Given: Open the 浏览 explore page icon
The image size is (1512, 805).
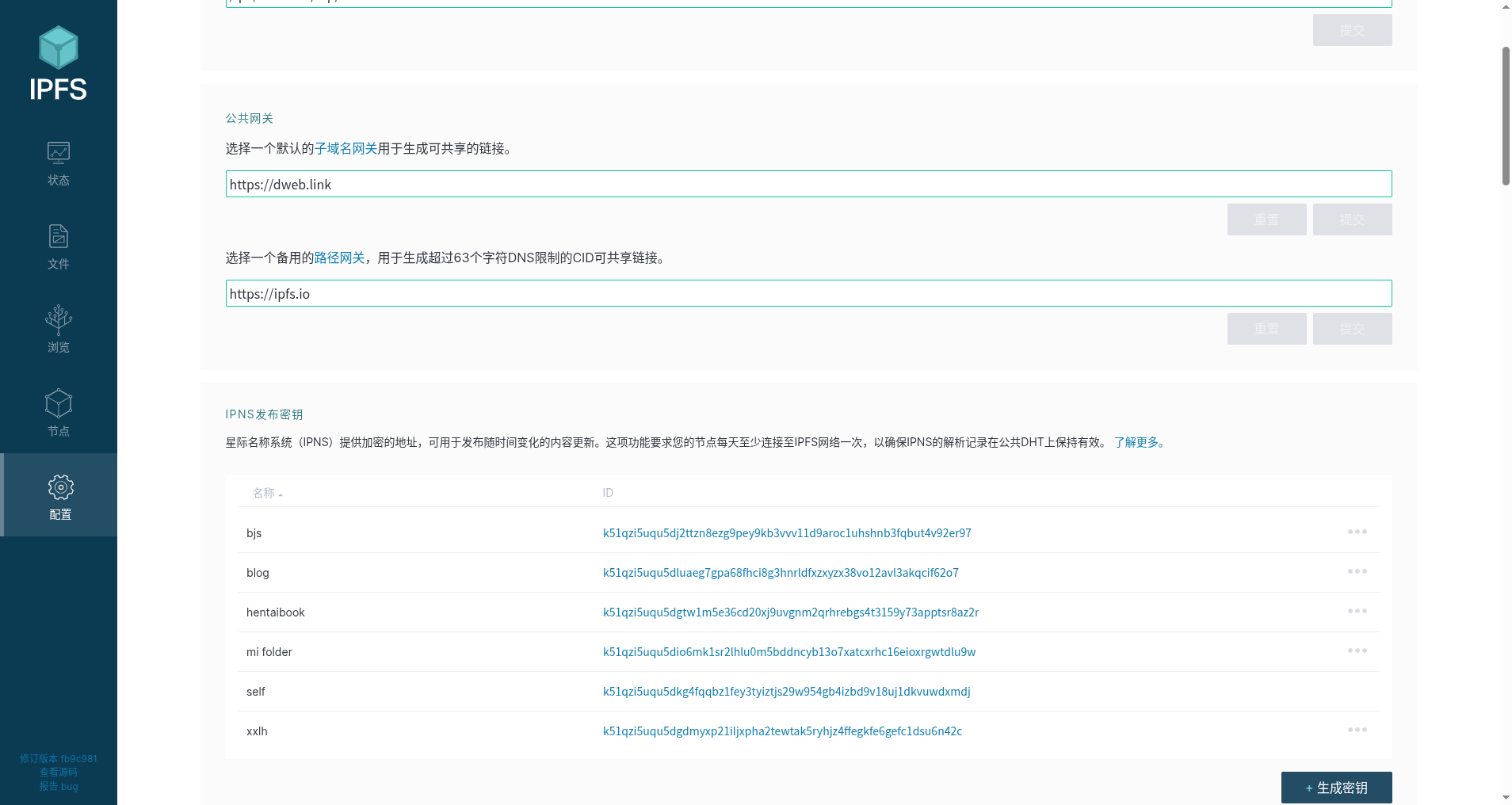Looking at the screenshot, I should [59, 319].
